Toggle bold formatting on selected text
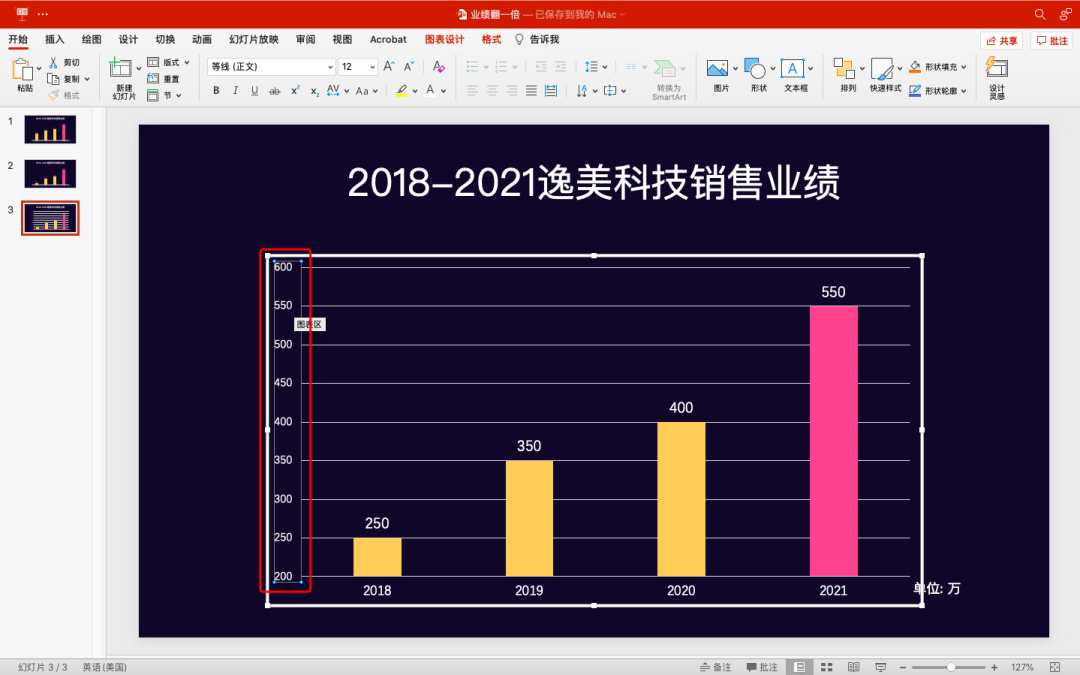Screen dimensions: 1080x675 point(216,90)
